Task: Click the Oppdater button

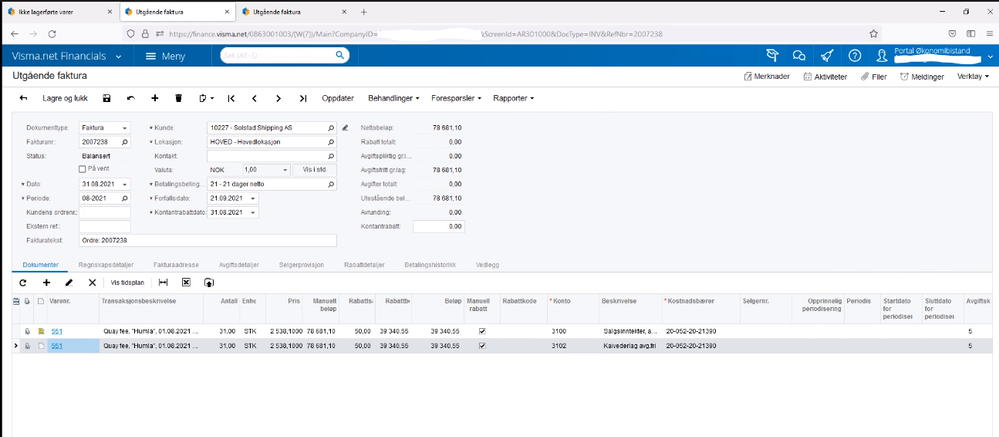Action: (338, 98)
